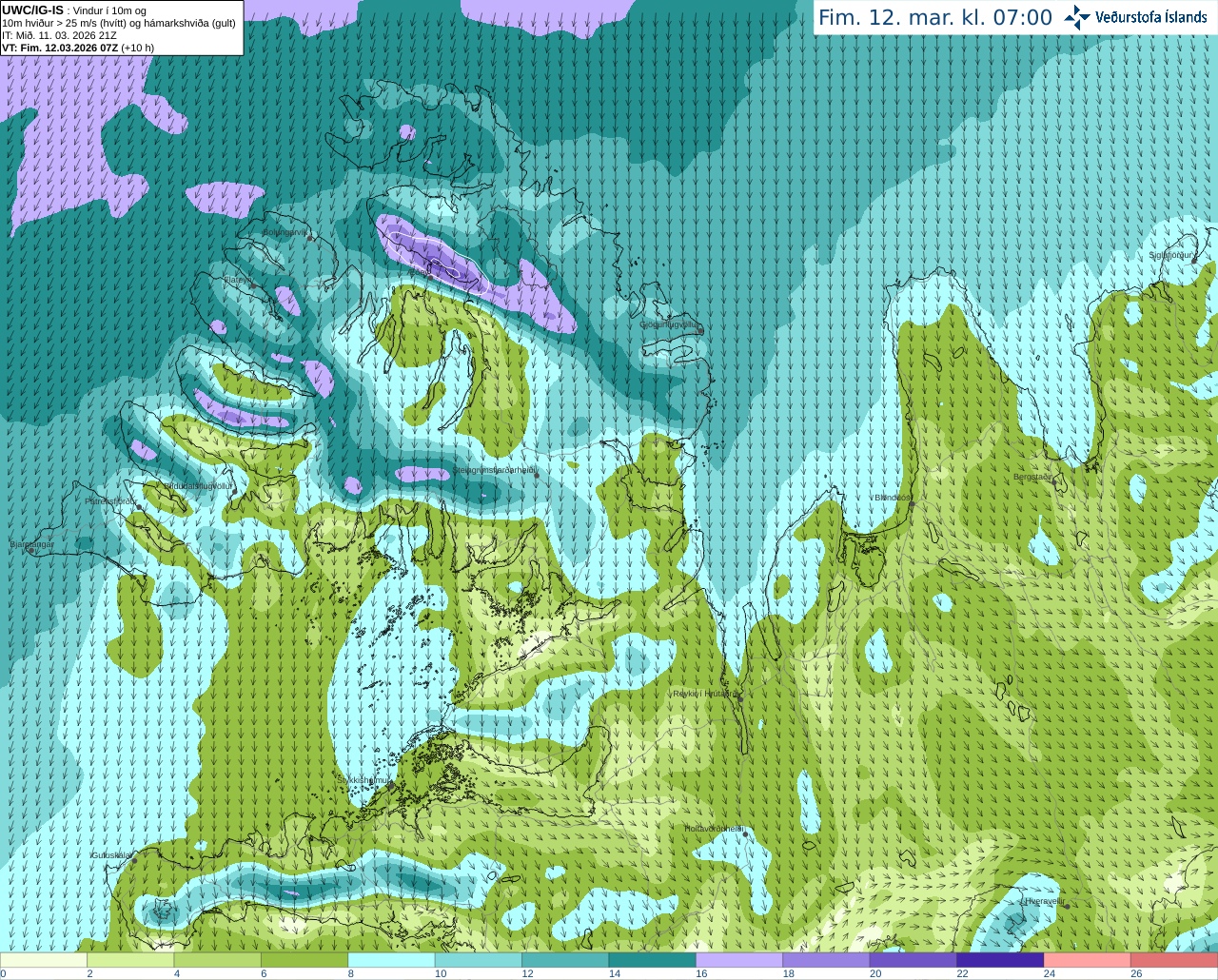This screenshot has width=1218, height=980.
Task: Click the 'IT: Mið. 11. 03. 2026 21Z' line
Action: [60, 35]
